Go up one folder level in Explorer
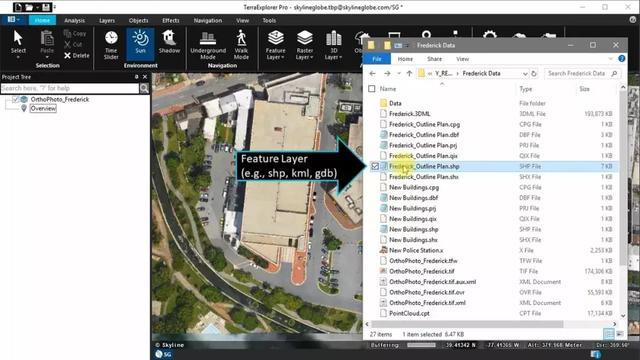The height and width of the screenshot is (360, 640). pyautogui.click(x=409, y=73)
